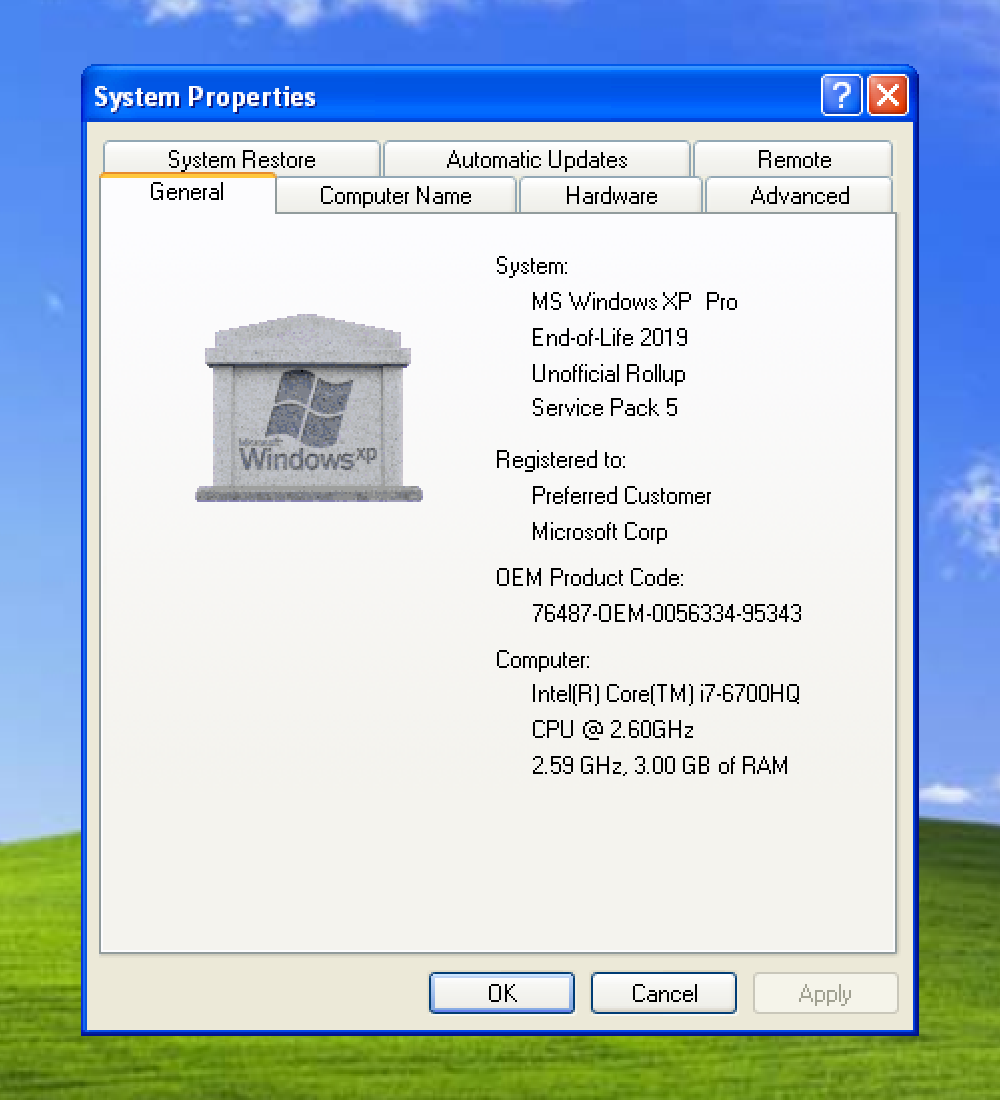The width and height of the screenshot is (1000, 1100).
Task: Click the Service Pack 5 text
Action: (x=604, y=408)
